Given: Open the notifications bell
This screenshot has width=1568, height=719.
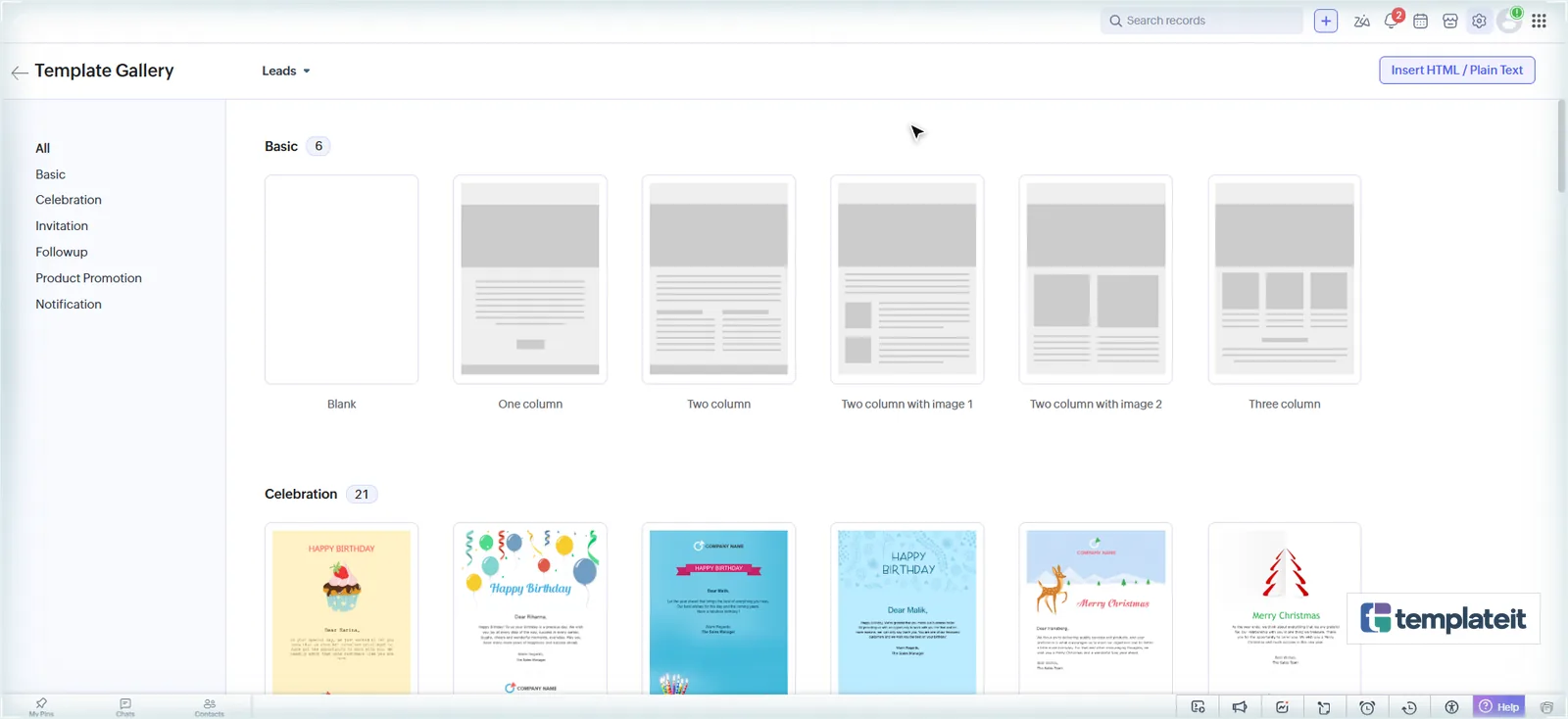Looking at the screenshot, I should click(x=1392, y=21).
